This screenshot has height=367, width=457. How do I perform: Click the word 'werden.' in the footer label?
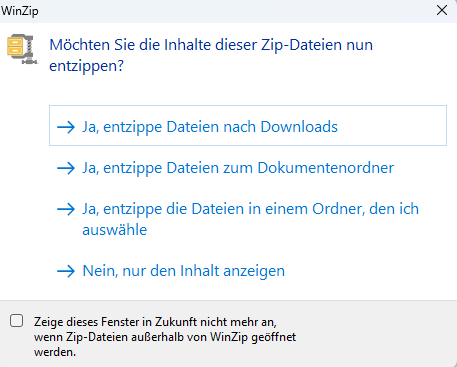[x=55, y=352]
